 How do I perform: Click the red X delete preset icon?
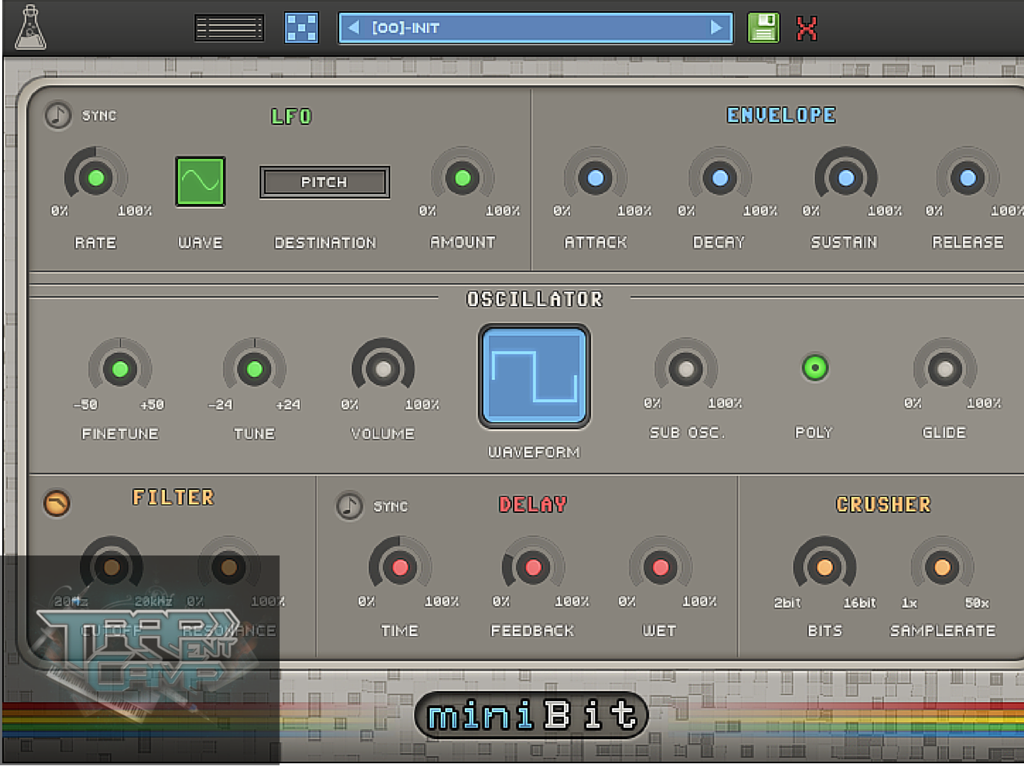807,28
